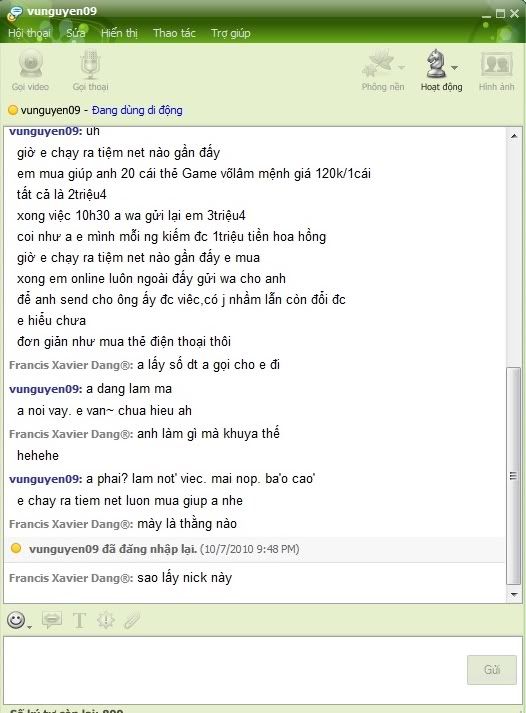Open the smiley emoticon picker
Screen dimensions: 526x713
tap(16, 620)
